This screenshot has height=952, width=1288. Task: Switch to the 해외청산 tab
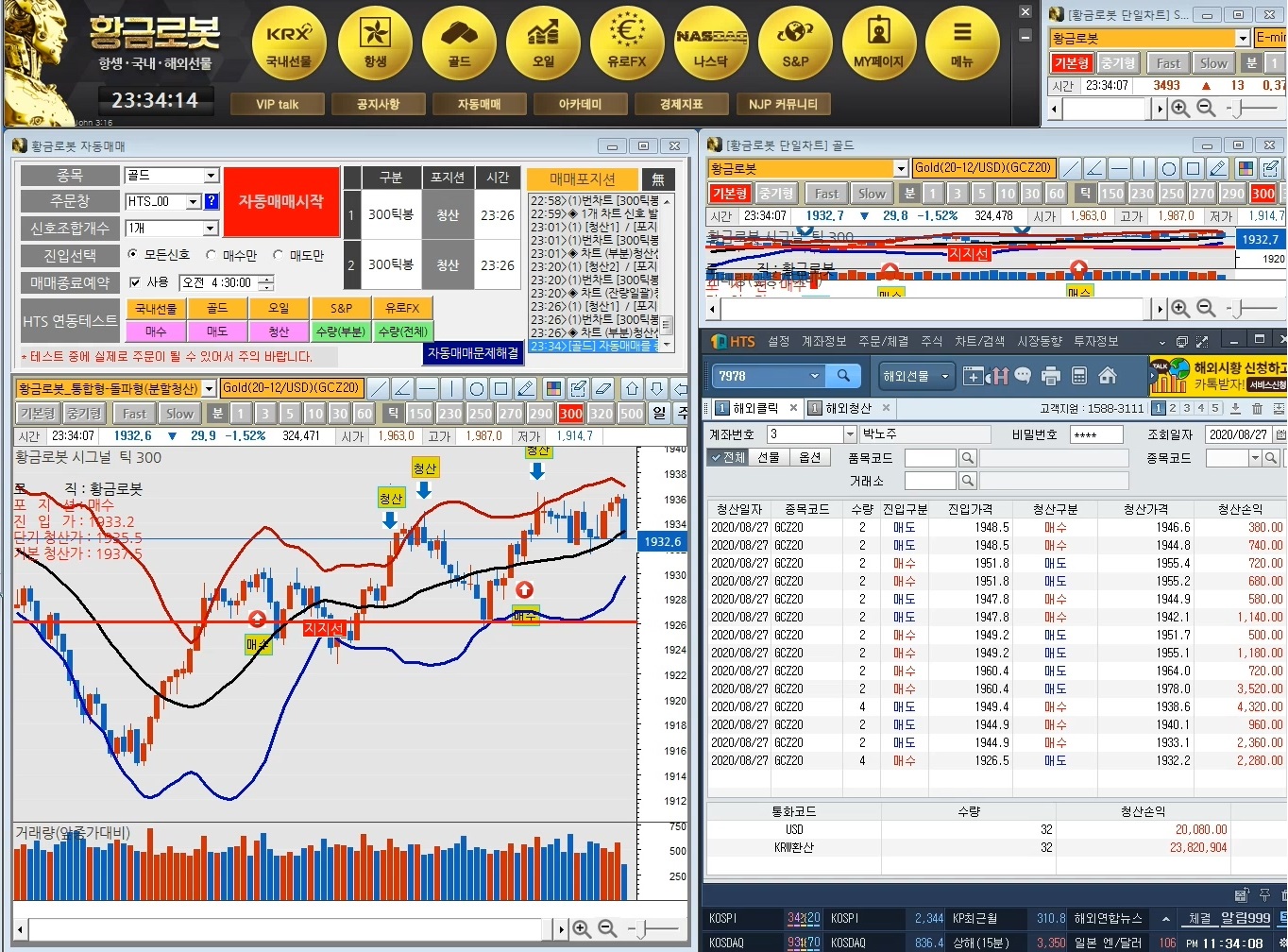point(847,408)
